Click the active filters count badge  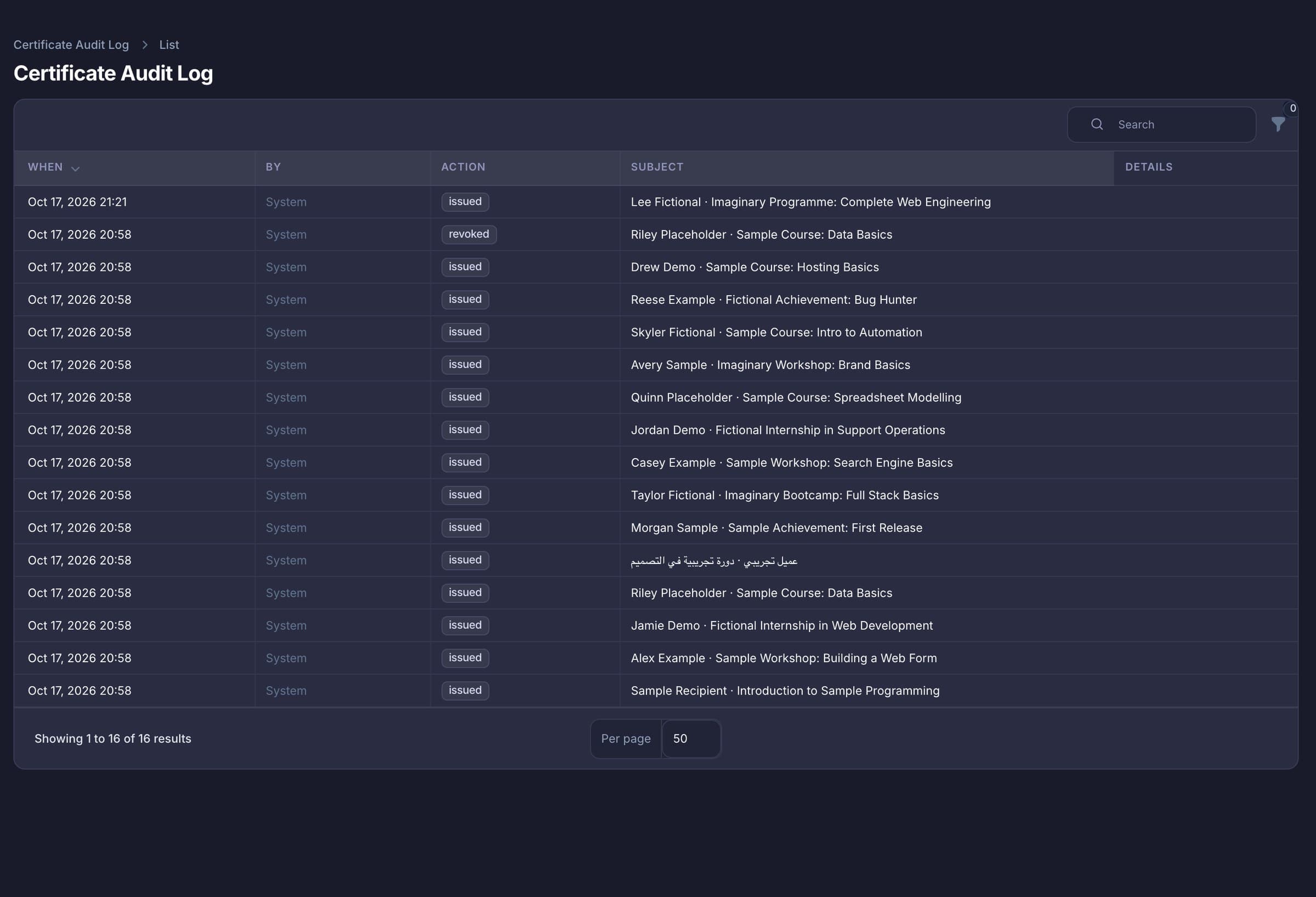point(1292,108)
